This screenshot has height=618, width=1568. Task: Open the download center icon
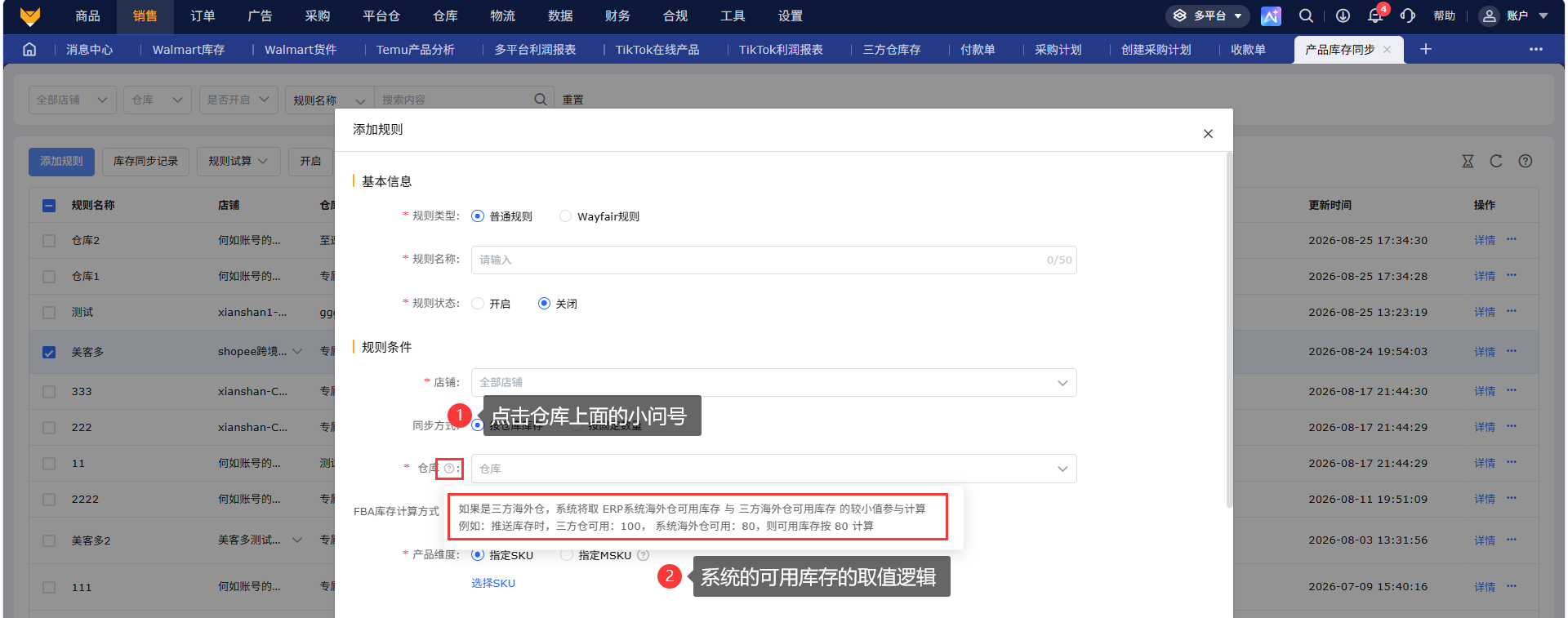(x=1343, y=16)
